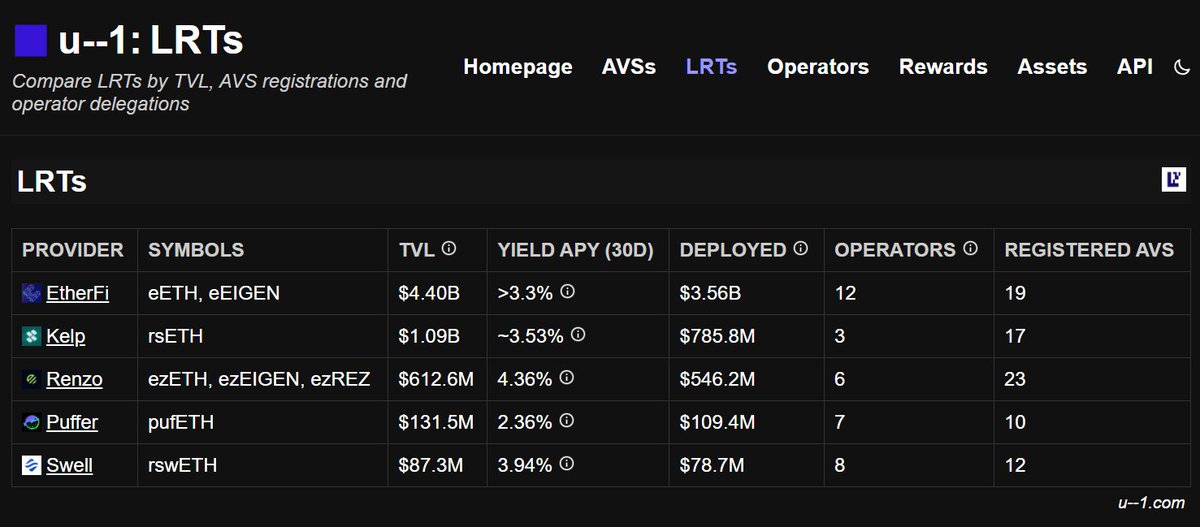Open the Swell provider link

click(x=70, y=465)
